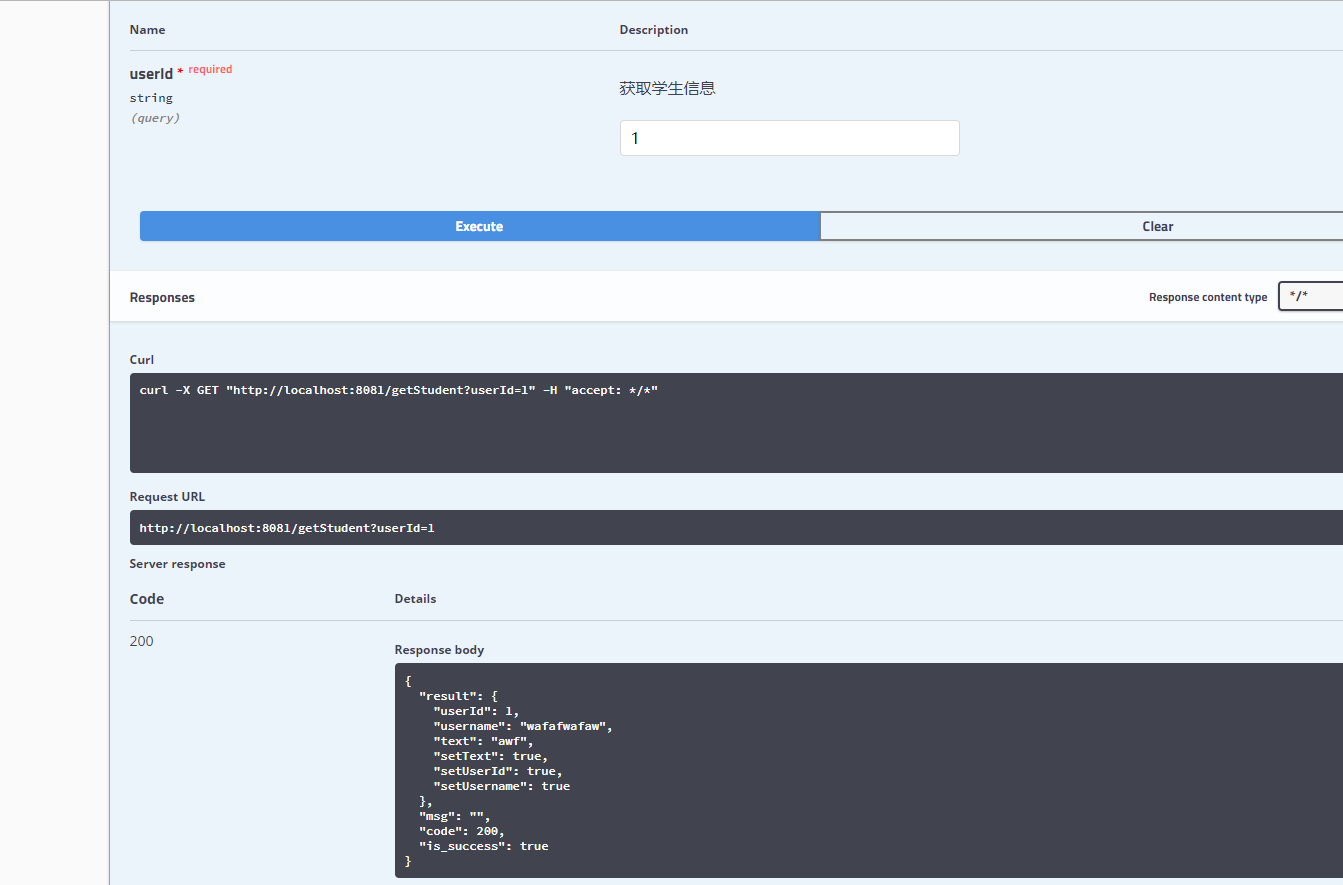Click the Name column header
Viewport: 1343px width, 885px height.
pyautogui.click(x=147, y=30)
